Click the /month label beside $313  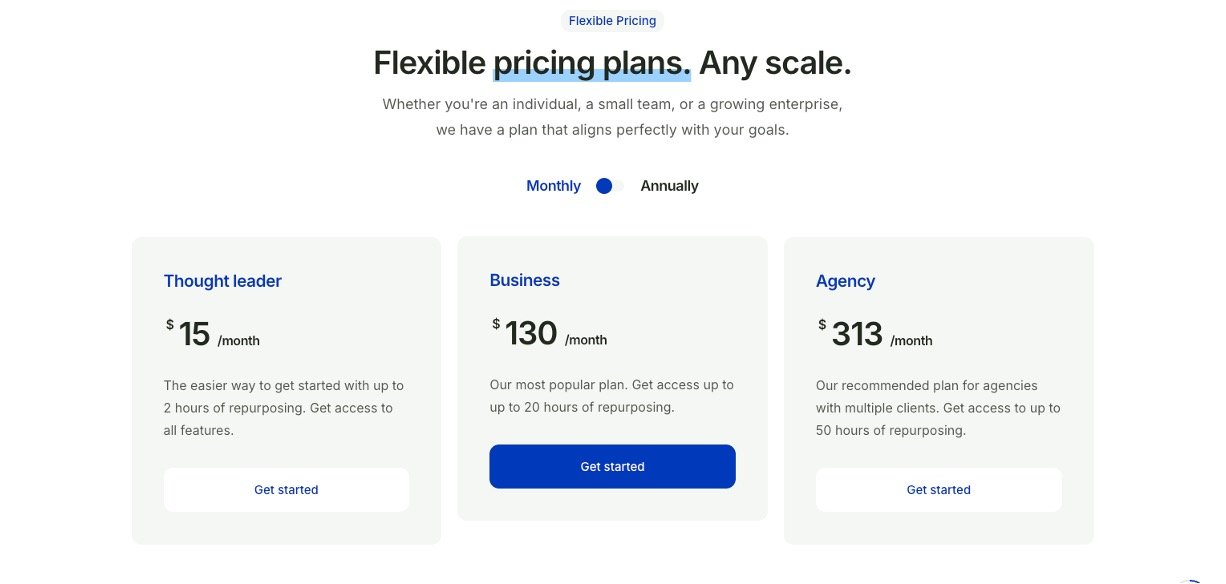[x=911, y=341]
